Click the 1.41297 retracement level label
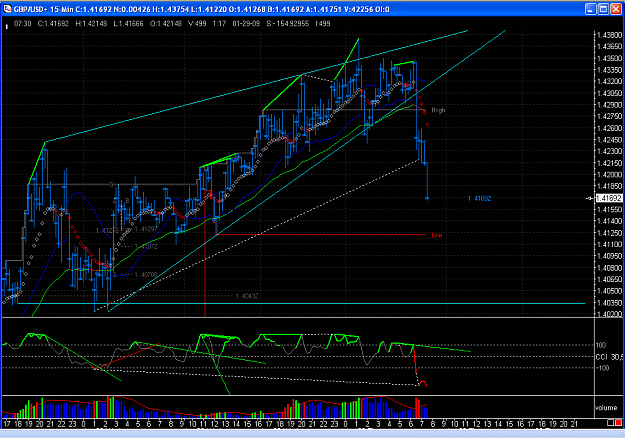This screenshot has width=625, height=438. pyautogui.click(x=146, y=229)
